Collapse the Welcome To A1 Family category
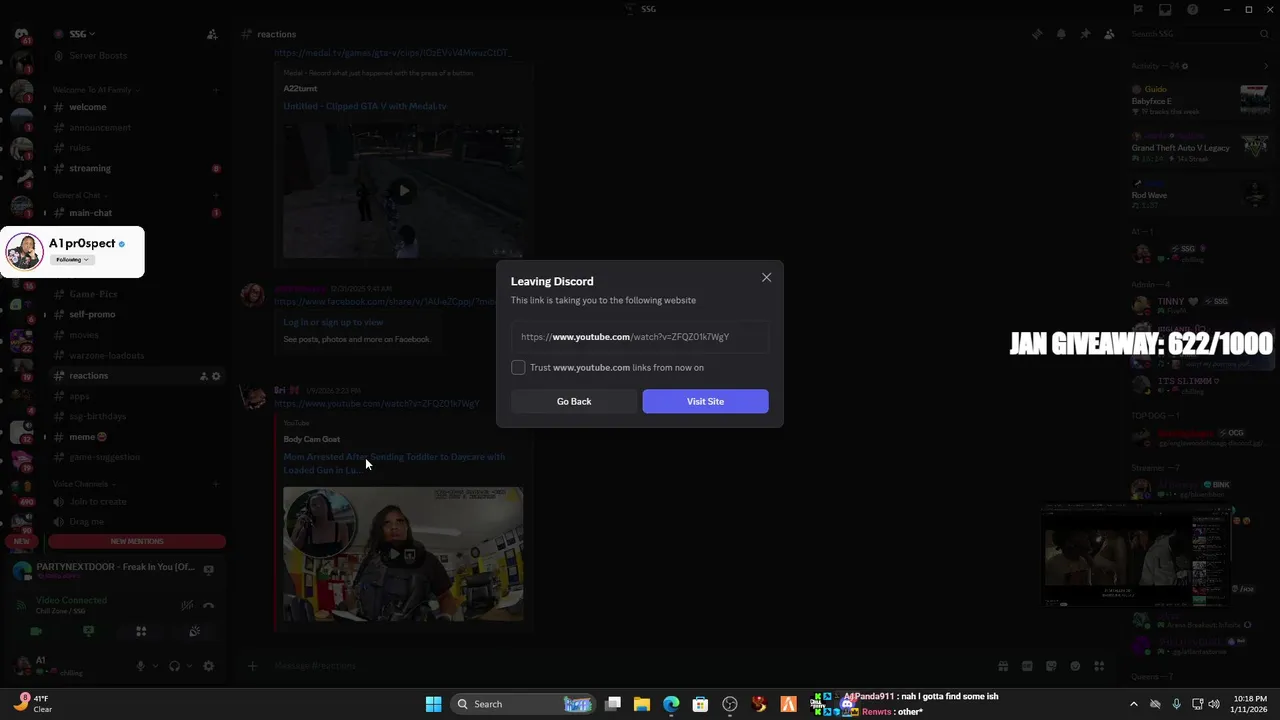 (x=95, y=90)
